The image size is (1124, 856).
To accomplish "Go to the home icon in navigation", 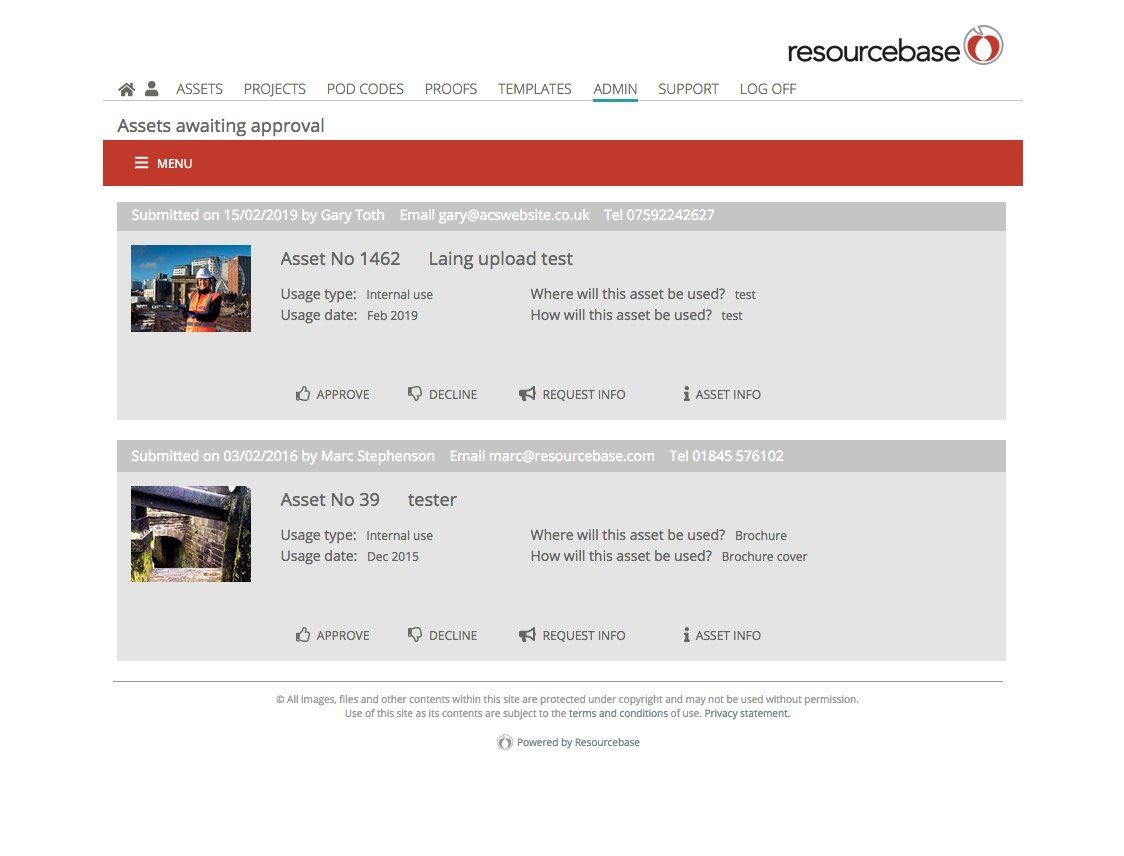I will [x=126, y=89].
